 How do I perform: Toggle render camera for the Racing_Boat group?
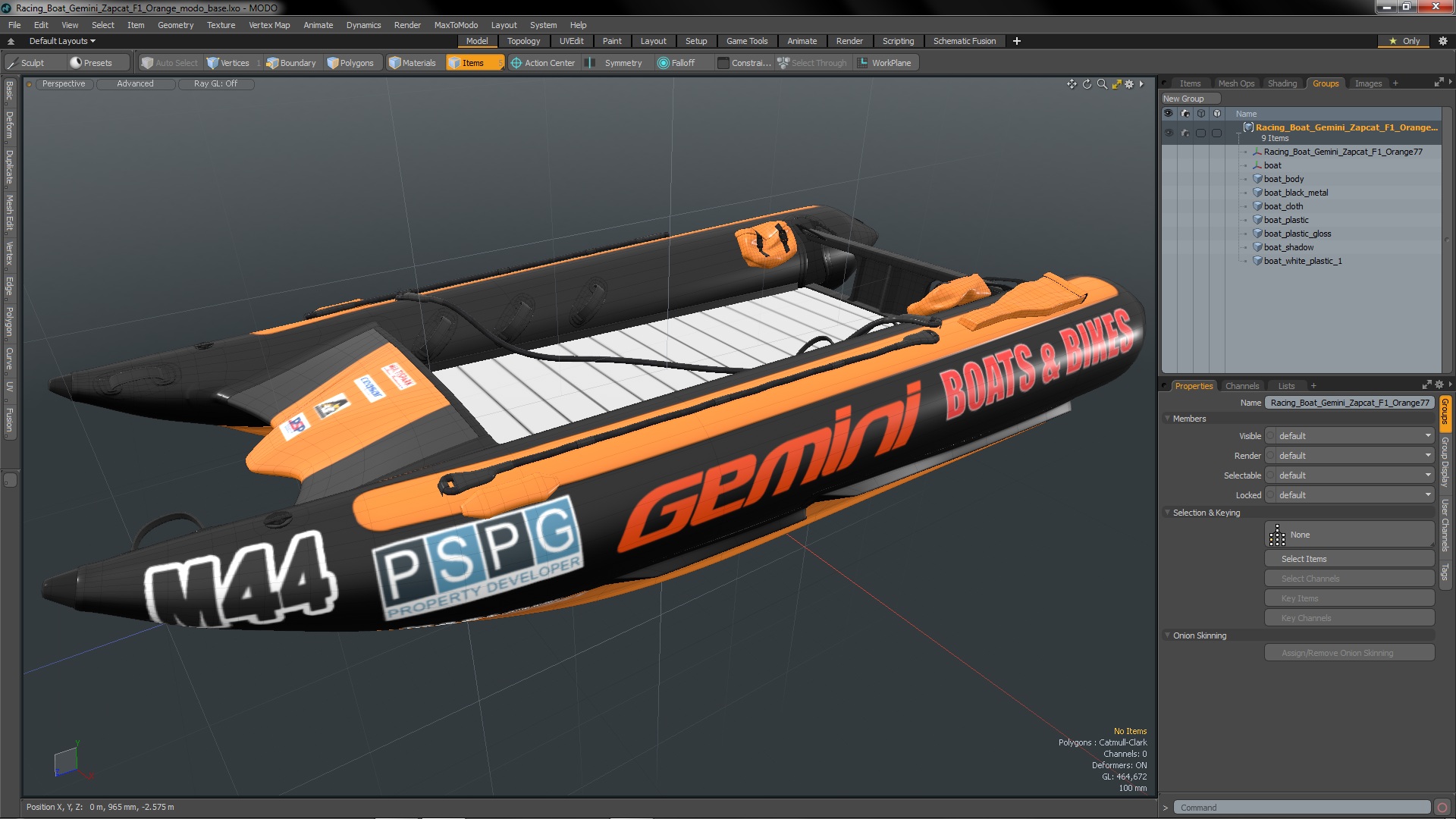point(1185,133)
